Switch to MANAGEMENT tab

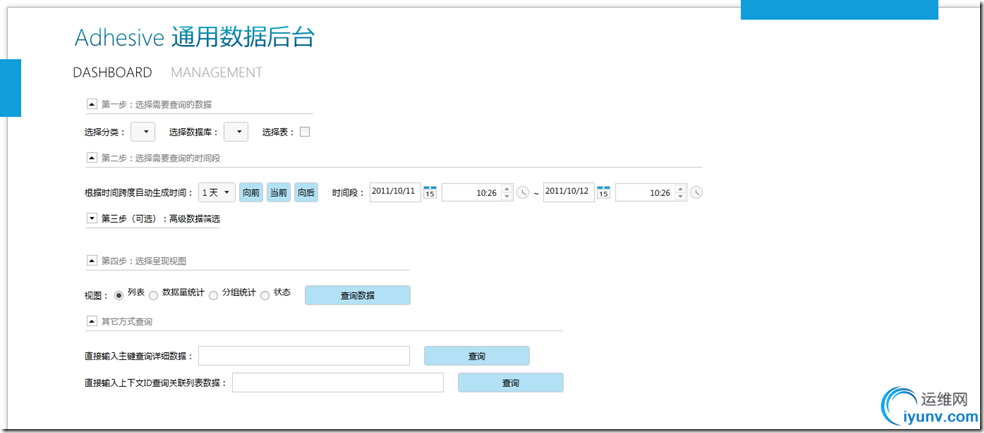click(x=217, y=72)
